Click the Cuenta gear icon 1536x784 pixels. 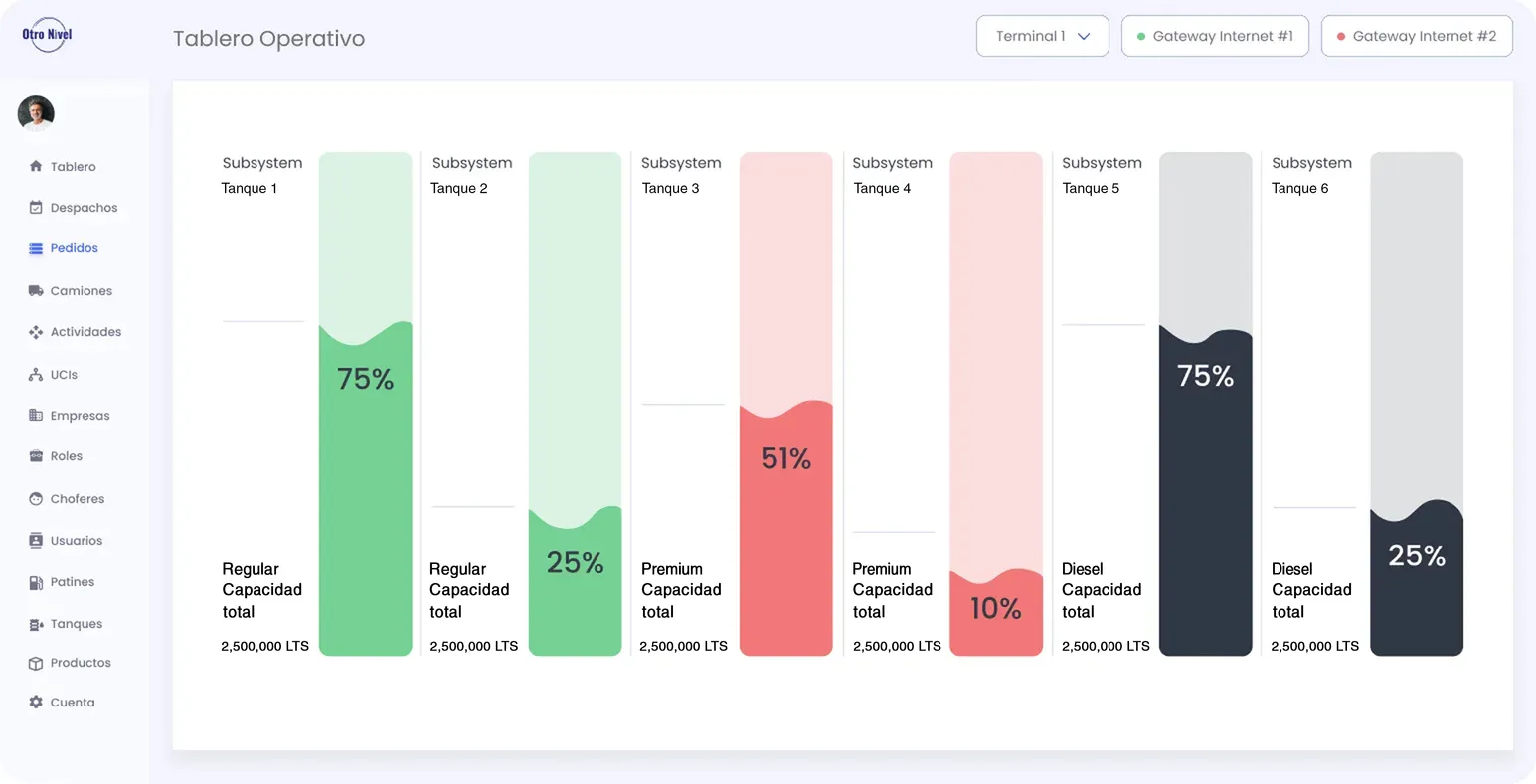click(x=36, y=703)
